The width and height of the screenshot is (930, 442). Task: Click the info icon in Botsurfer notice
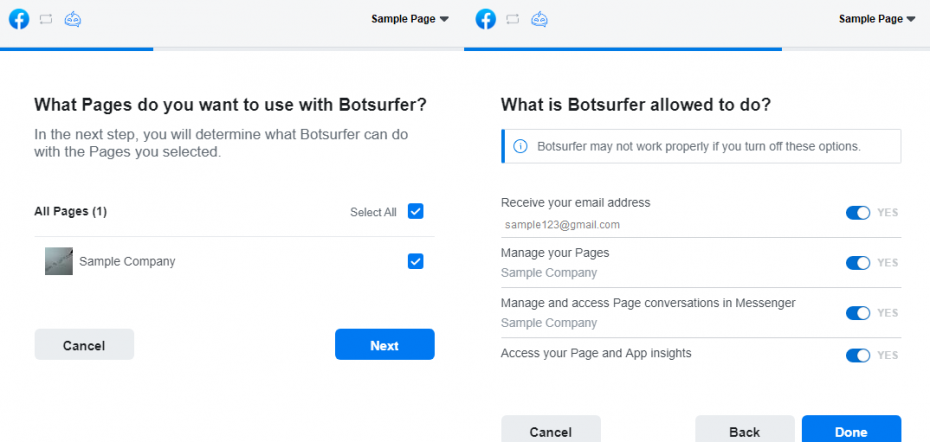click(520, 146)
